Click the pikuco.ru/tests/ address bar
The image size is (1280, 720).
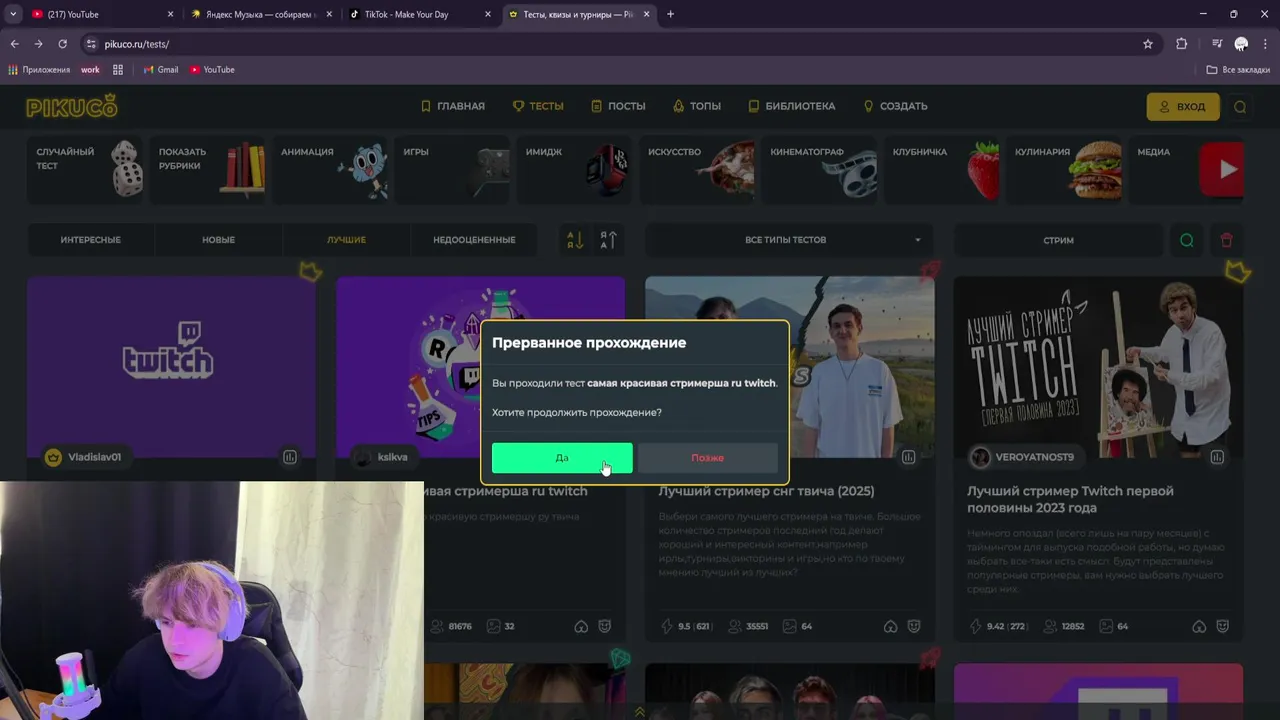(620, 44)
